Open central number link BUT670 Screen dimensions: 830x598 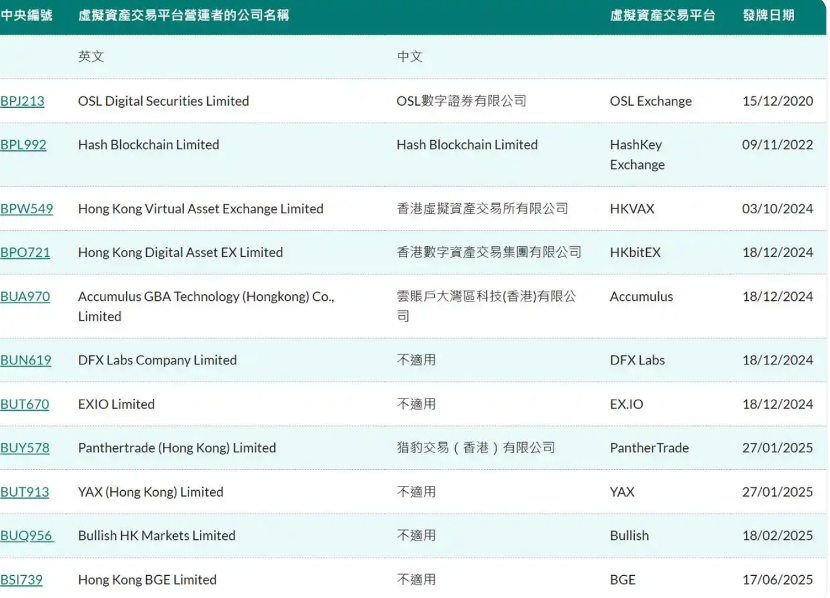click(x=25, y=404)
